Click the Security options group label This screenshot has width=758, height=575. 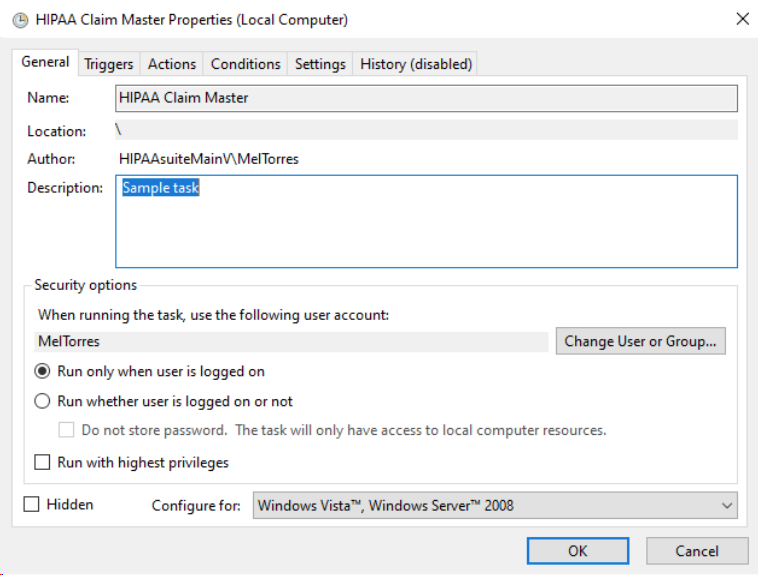point(86,285)
